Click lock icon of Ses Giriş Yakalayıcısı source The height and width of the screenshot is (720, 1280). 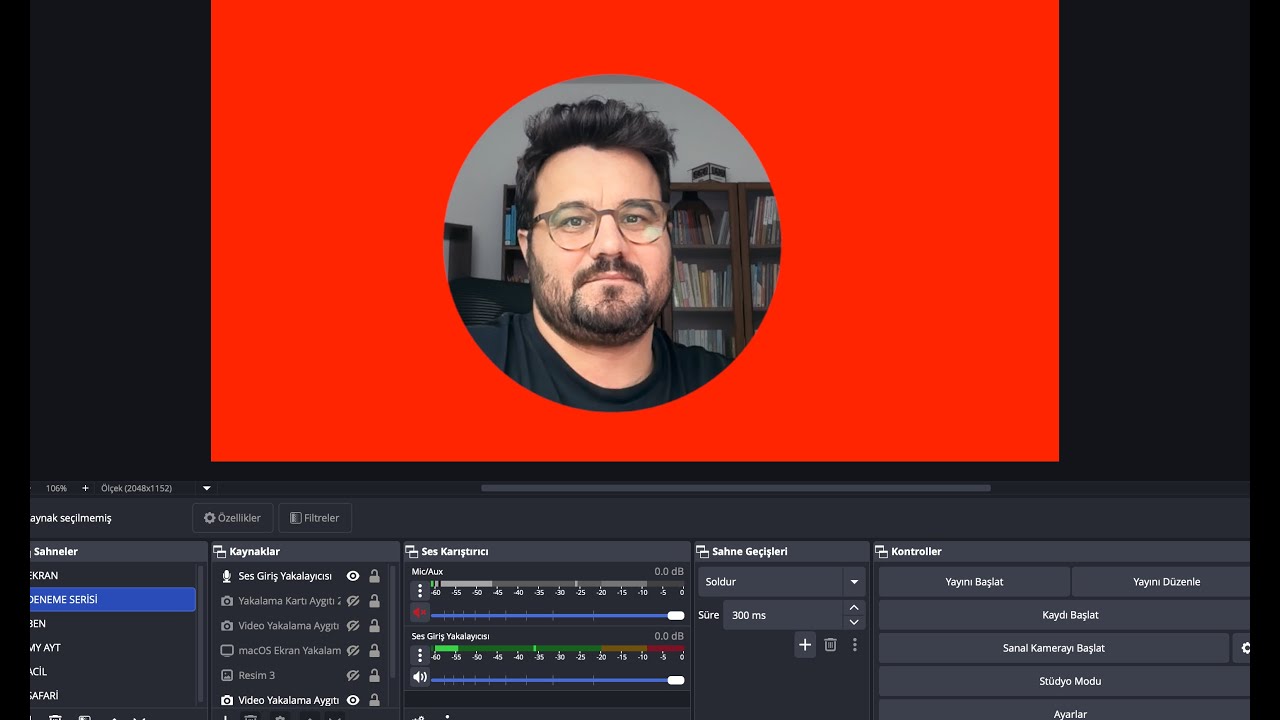374,576
